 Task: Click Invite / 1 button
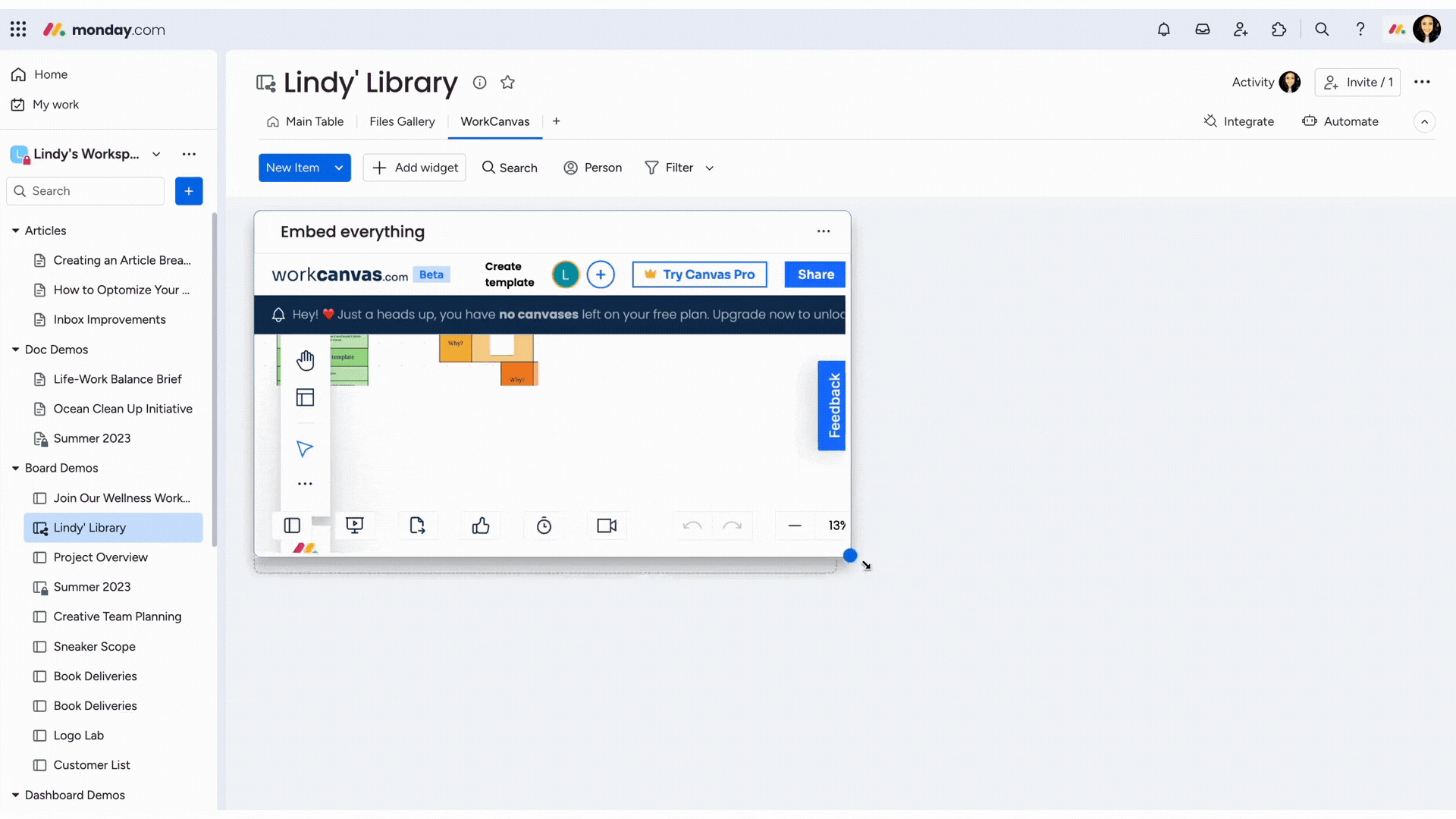click(1357, 82)
